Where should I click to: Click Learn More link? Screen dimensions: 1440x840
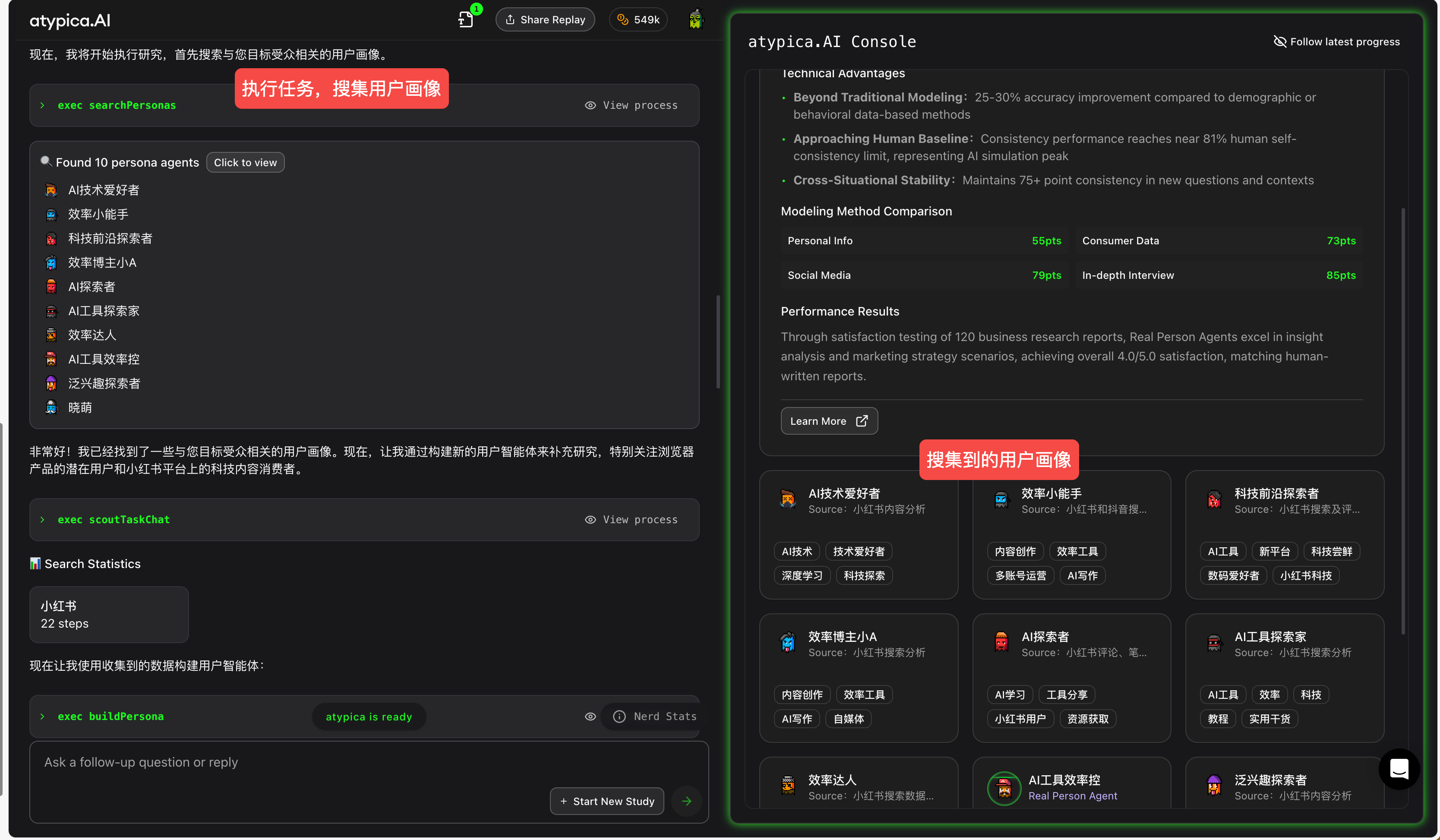click(x=829, y=421)
